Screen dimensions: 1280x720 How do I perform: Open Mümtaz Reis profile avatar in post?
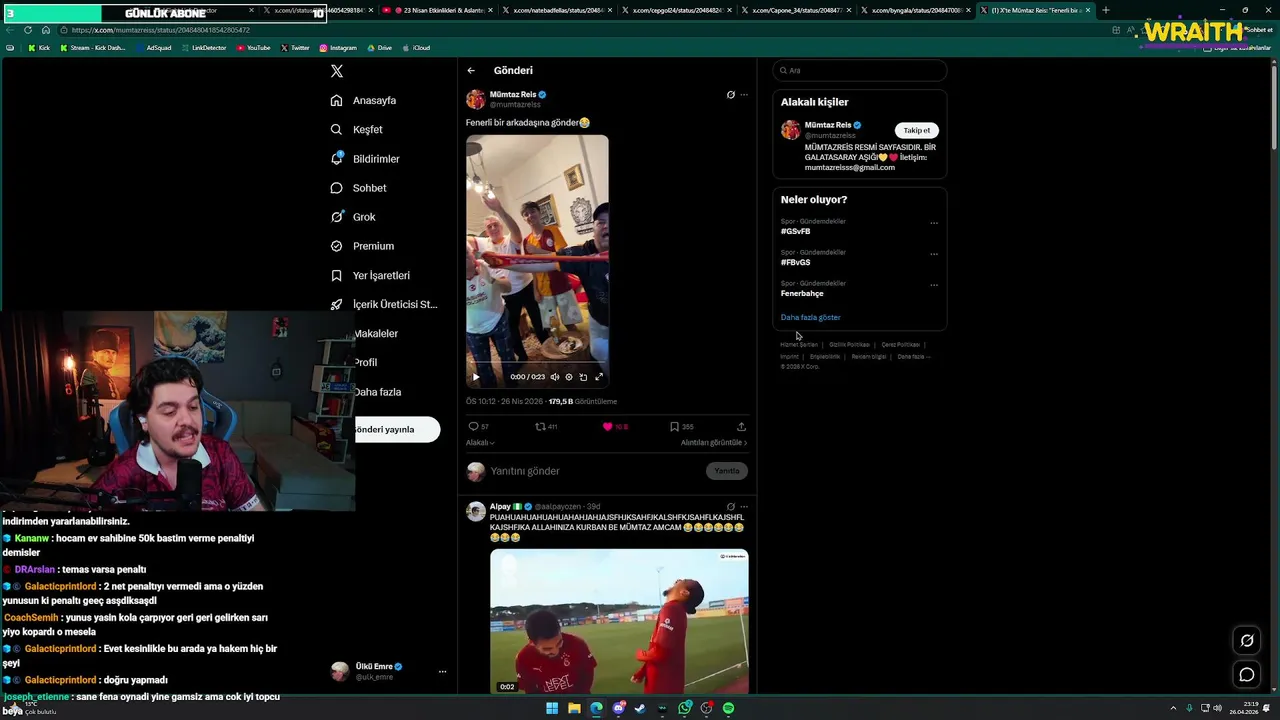[x=476, y=99]
